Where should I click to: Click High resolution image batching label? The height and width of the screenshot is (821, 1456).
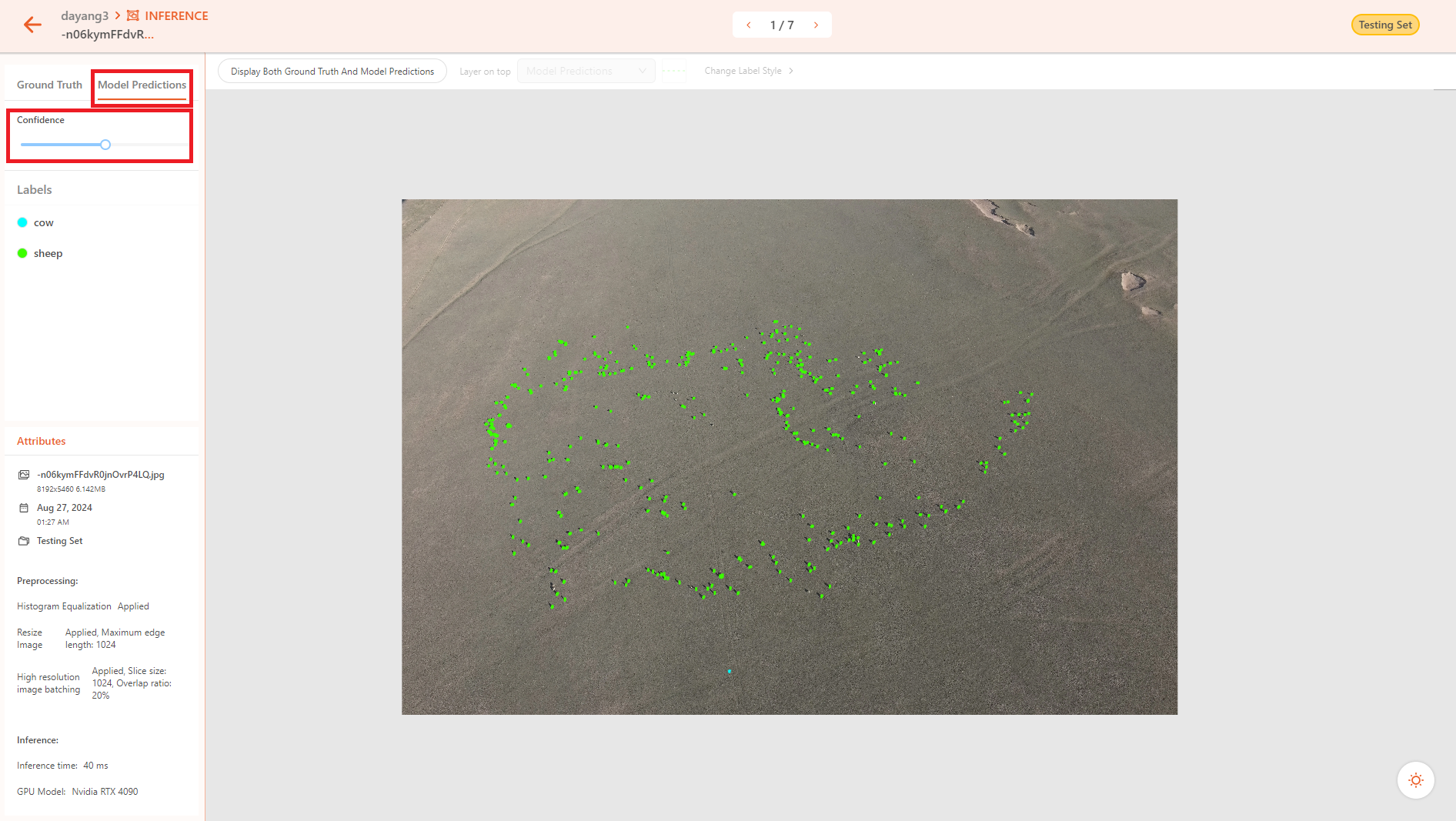pyautogui.click(x=48, y=683)
